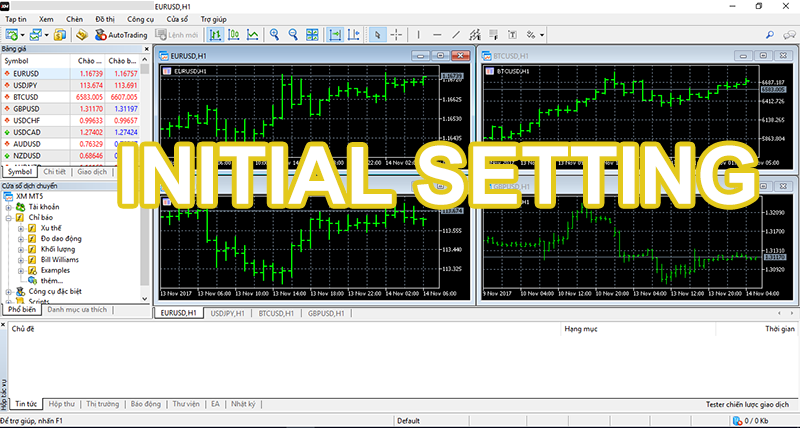The height and width of the screenshot is (428, 800).
Task: Click the Navigator scrollbar down arrow
Action: point(144,299)
